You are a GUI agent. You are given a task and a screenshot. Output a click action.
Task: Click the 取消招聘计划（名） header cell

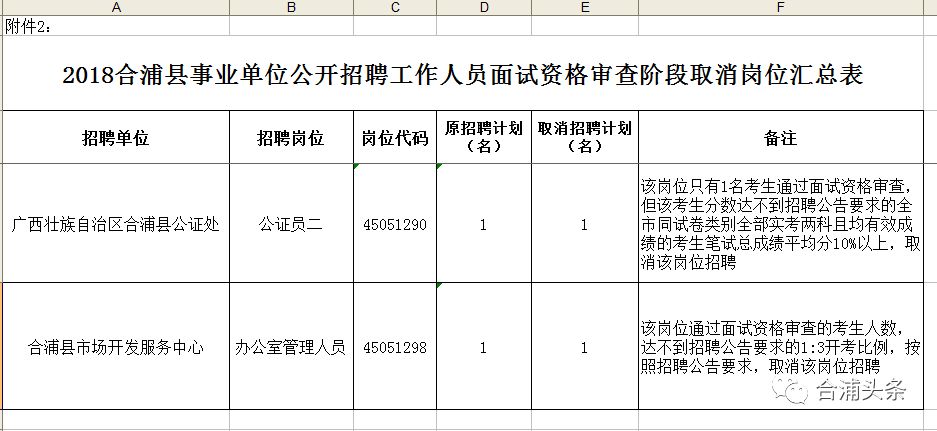585,137
